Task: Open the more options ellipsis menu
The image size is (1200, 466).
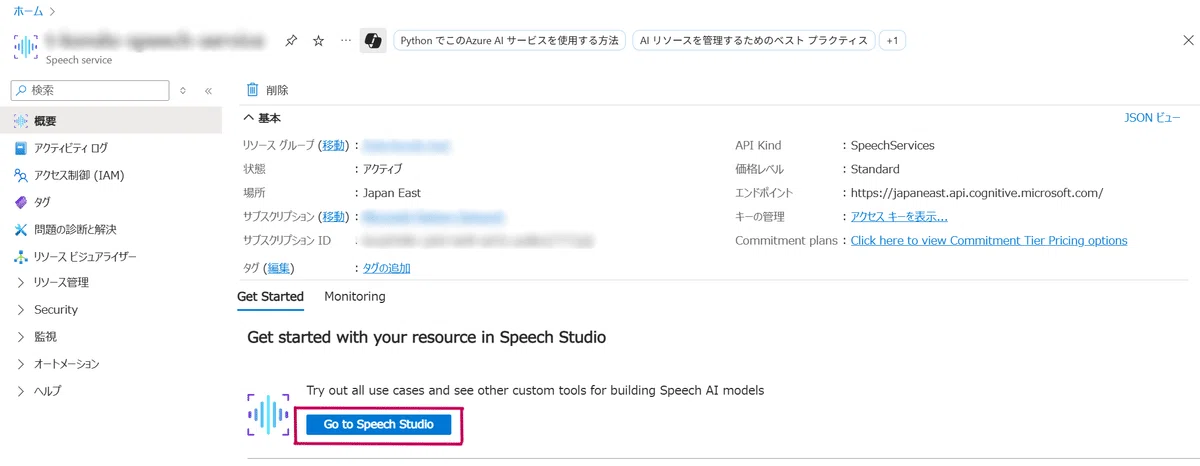Action: [346, 41]
